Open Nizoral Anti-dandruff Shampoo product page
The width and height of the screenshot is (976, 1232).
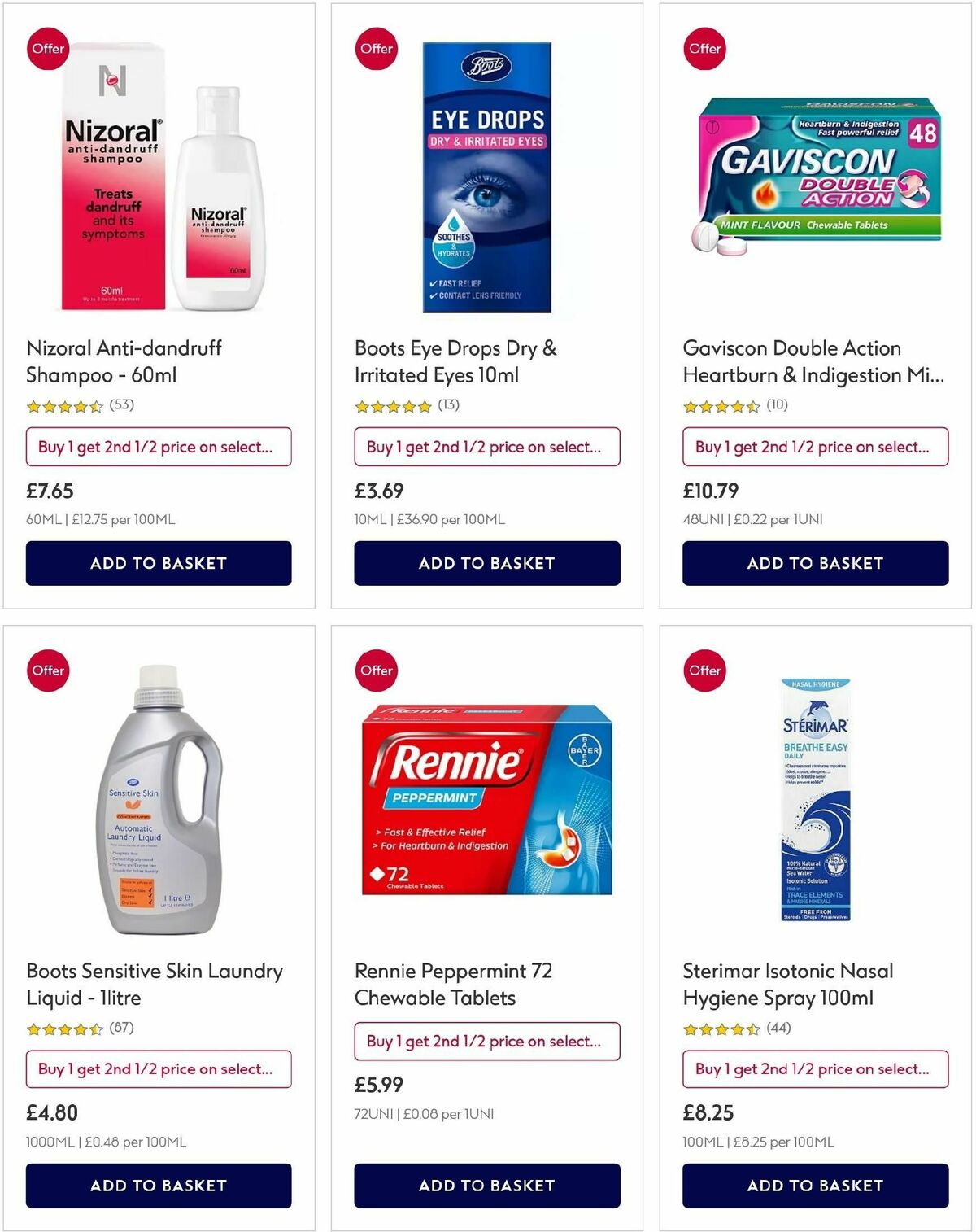124,361
